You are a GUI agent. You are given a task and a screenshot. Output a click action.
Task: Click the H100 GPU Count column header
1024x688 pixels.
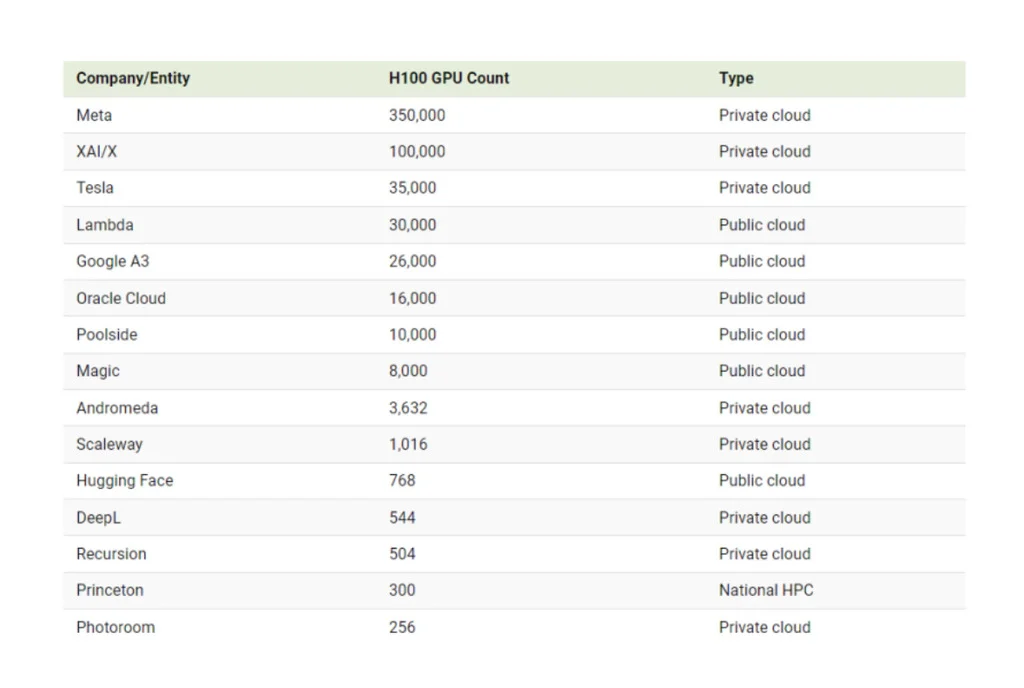point(449,78)
